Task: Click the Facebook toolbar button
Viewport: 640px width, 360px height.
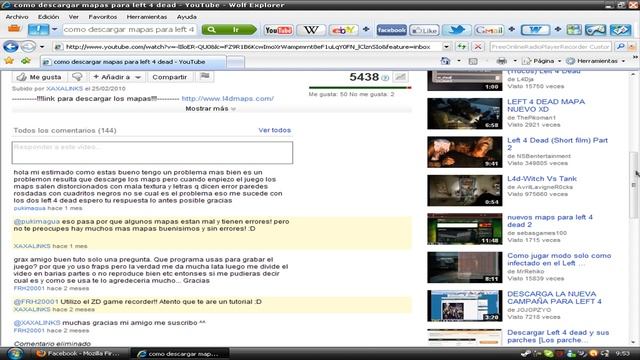Action: pyautogui.click(x=391, y=30)
